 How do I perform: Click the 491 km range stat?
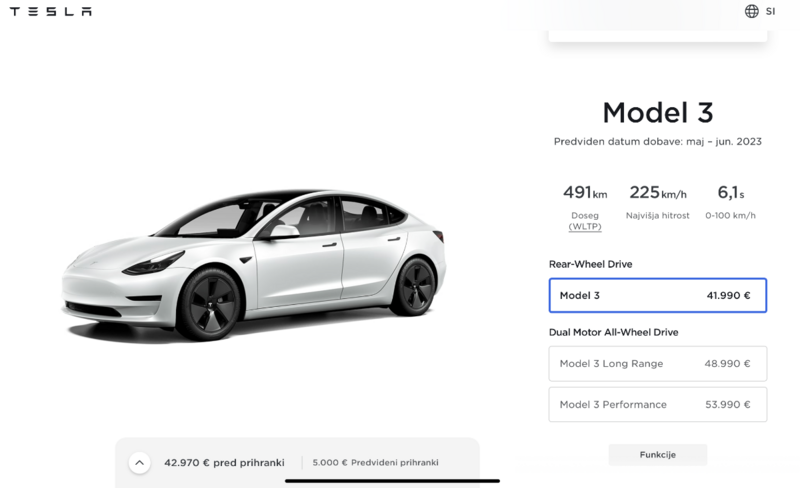[x=585, y=193]
